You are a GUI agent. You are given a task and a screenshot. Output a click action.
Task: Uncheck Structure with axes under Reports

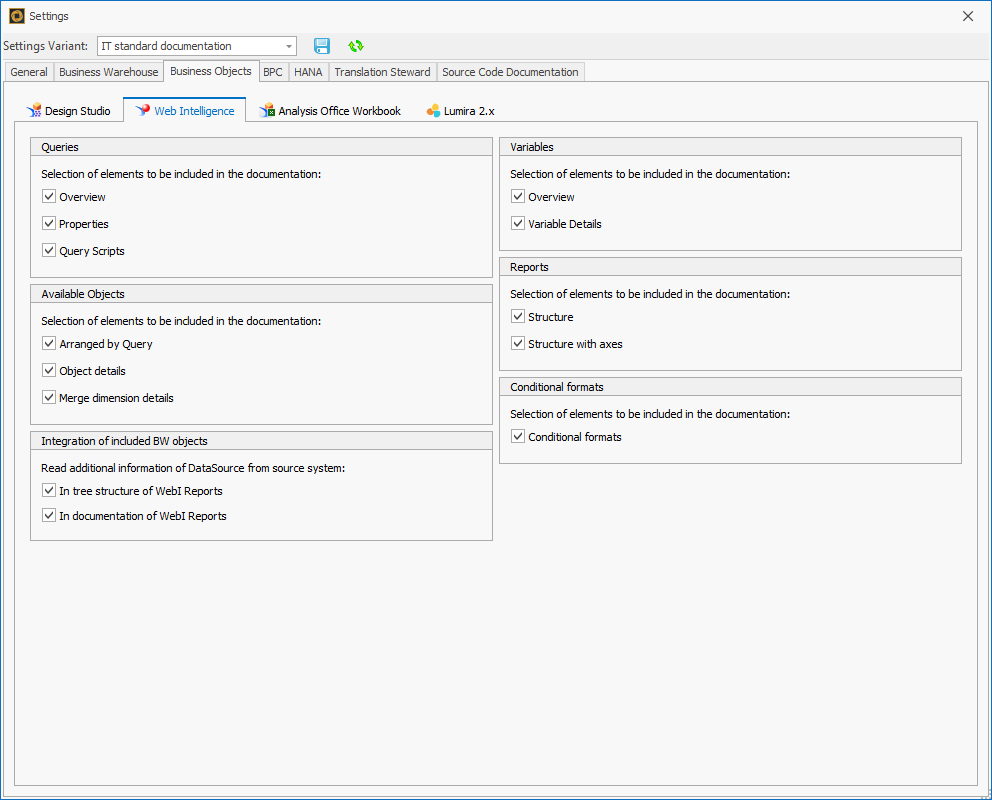517,342
